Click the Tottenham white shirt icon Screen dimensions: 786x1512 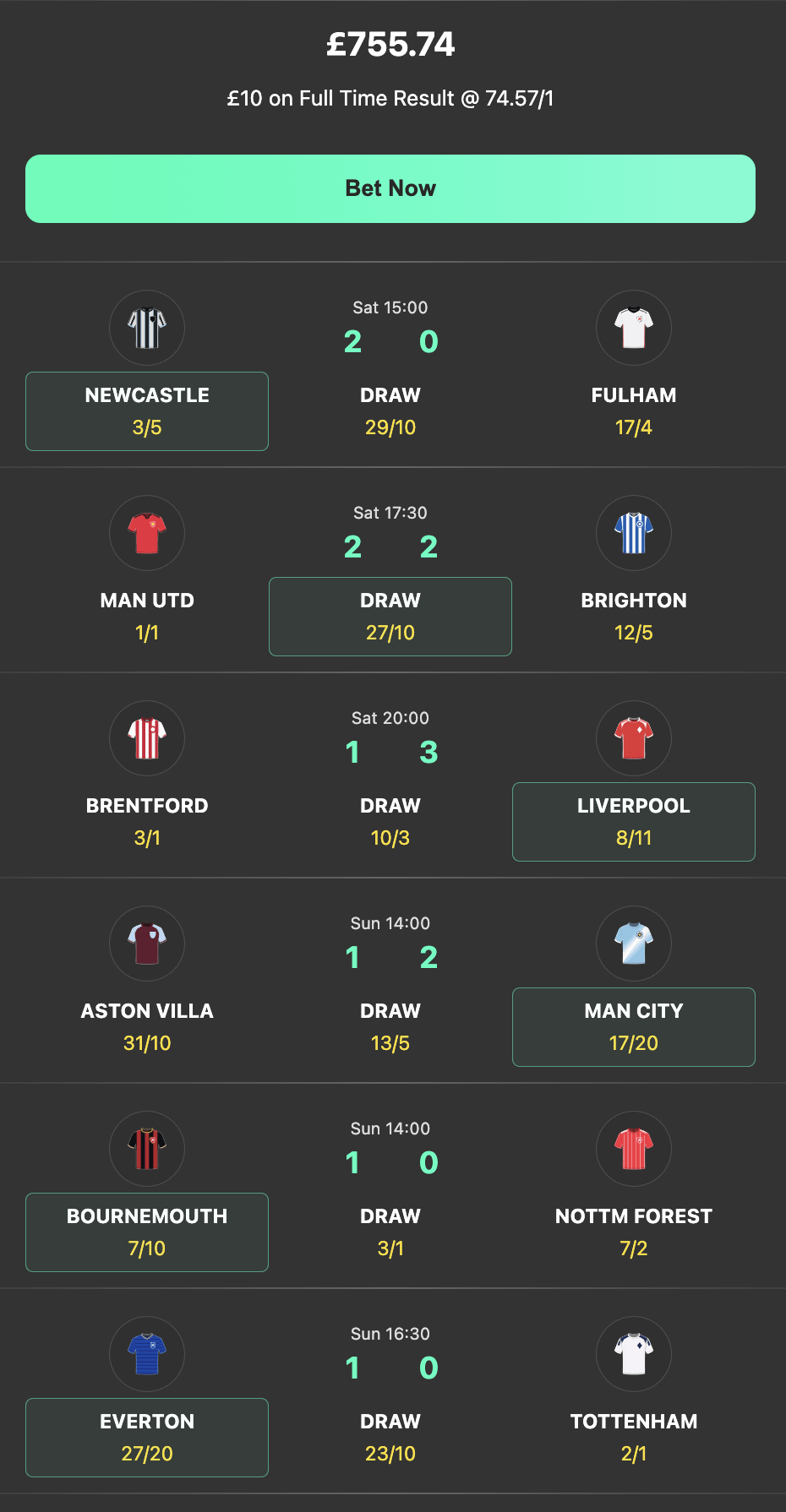634,1354
